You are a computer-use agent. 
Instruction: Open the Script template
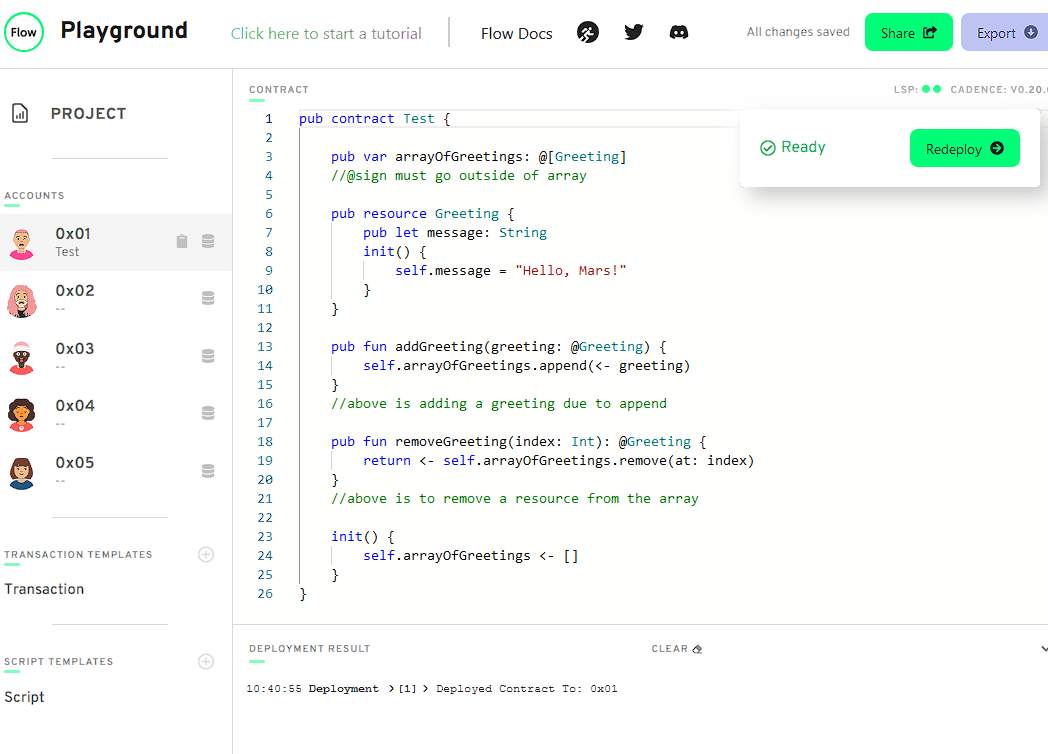[x=24, y=697]
